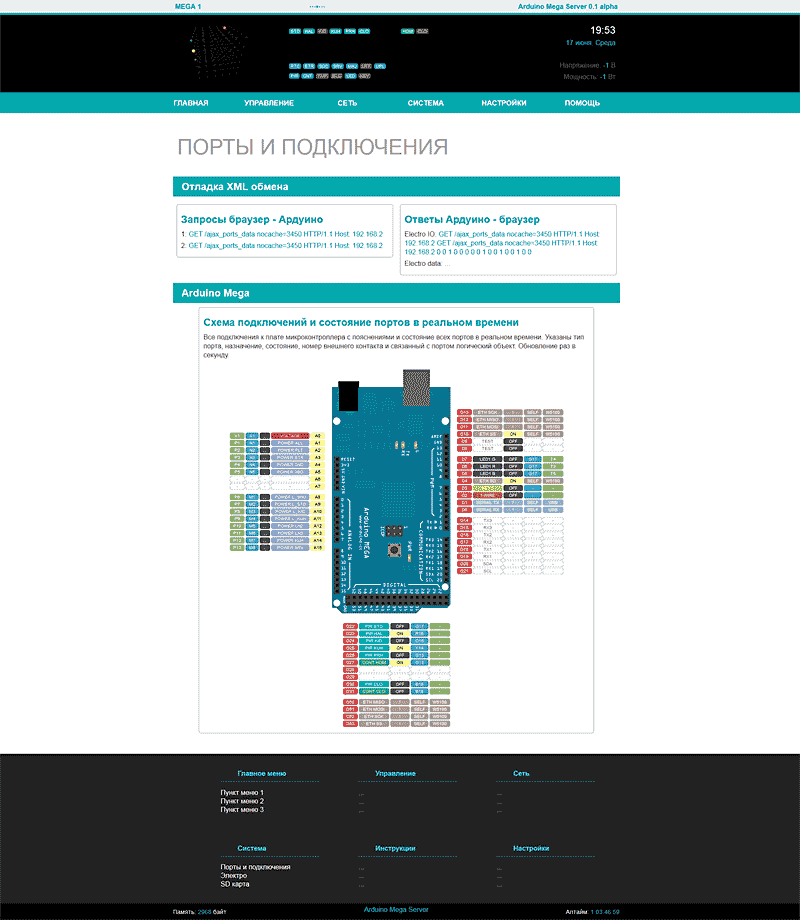Image resolution: width=800 pixels, height=920 pixels.
Task: Click the POWER ALL badge beside A1
Action: click(290, 443)
